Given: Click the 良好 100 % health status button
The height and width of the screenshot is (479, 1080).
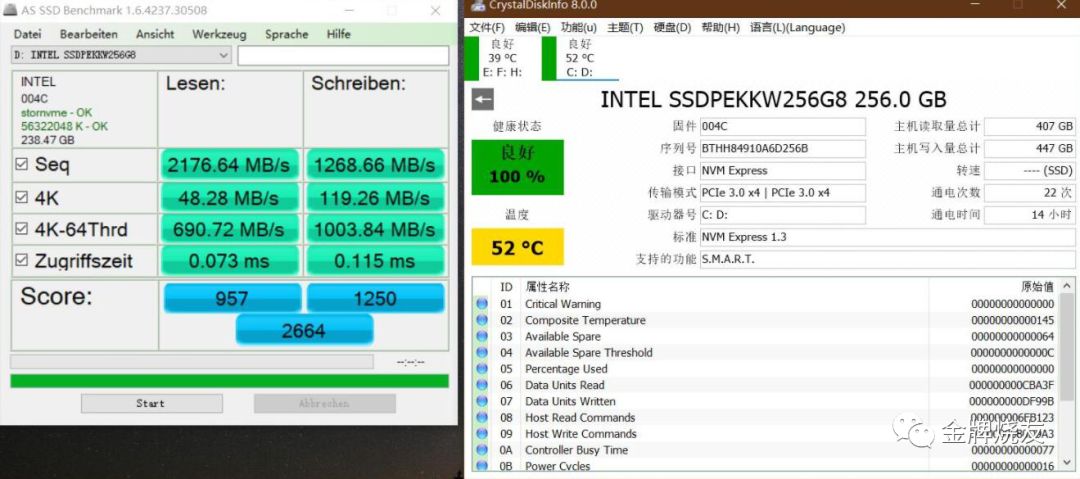Looking at the screenshot, I should [x=517, y=167].
